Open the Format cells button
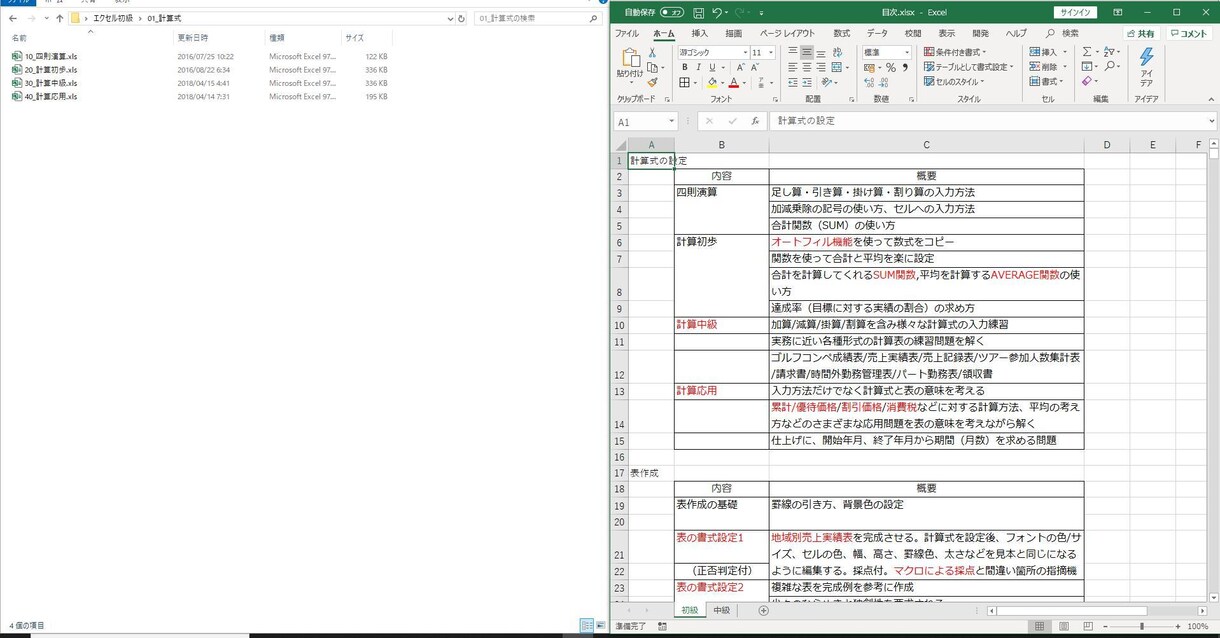1220x638 pixels. click(1048, 82)
